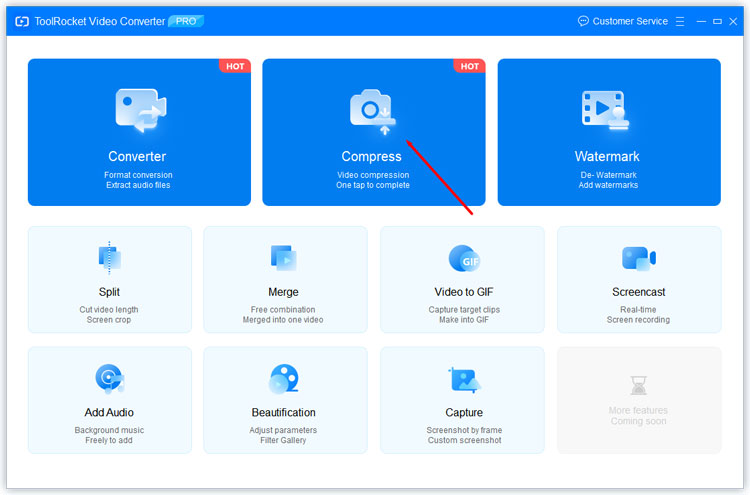Click the Merge tool icon
This screenshot has height=495, width=750.
tap(283, 258)
